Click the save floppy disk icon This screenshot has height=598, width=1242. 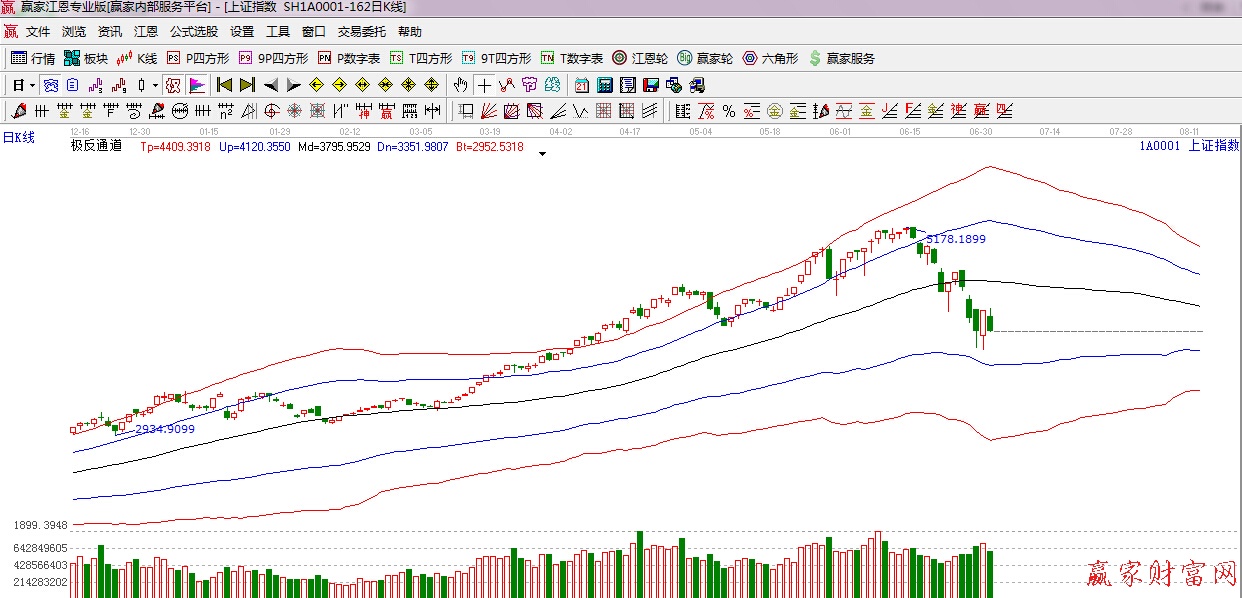pos(651,85)
